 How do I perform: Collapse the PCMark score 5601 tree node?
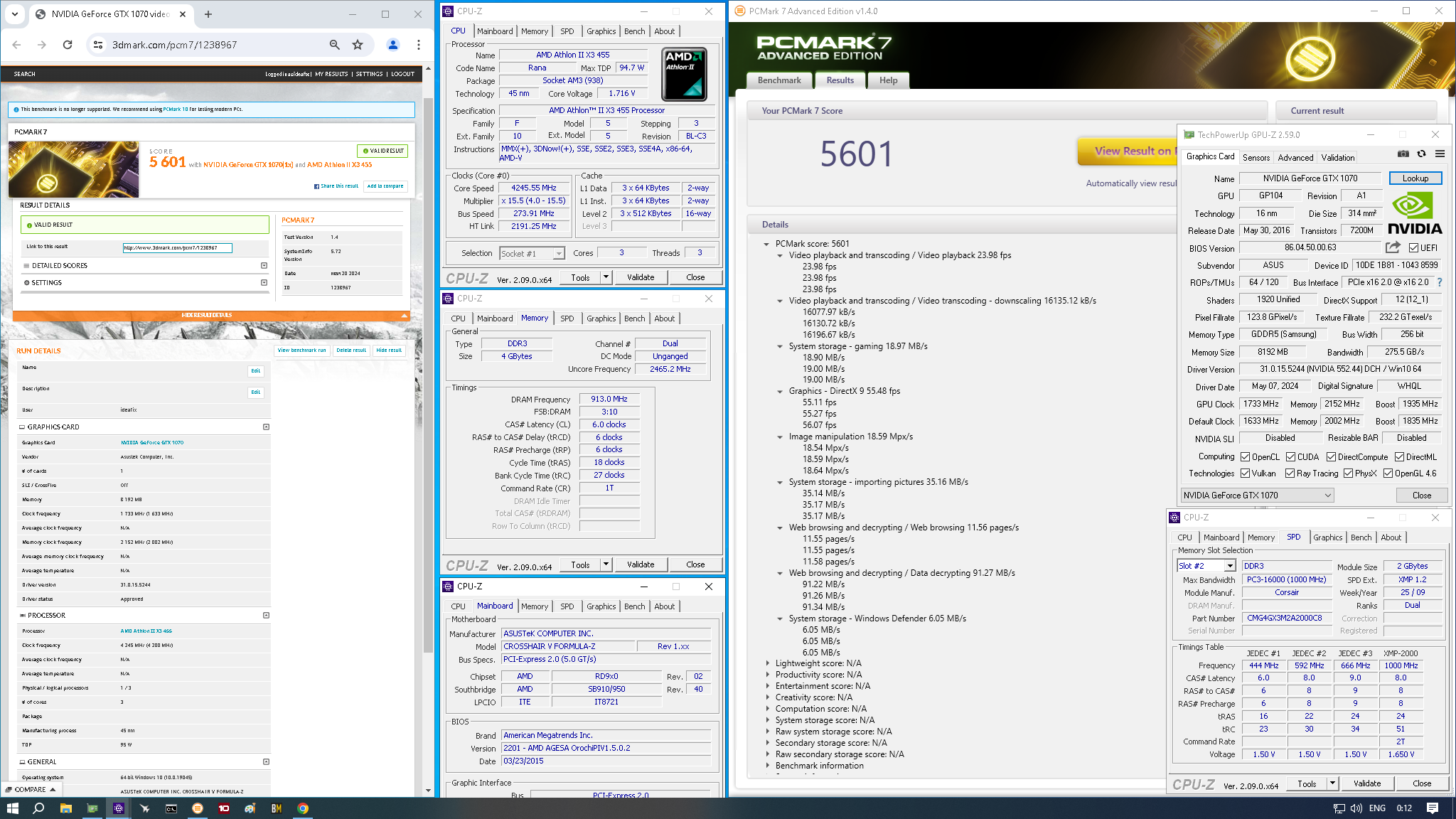coord(766,244)
